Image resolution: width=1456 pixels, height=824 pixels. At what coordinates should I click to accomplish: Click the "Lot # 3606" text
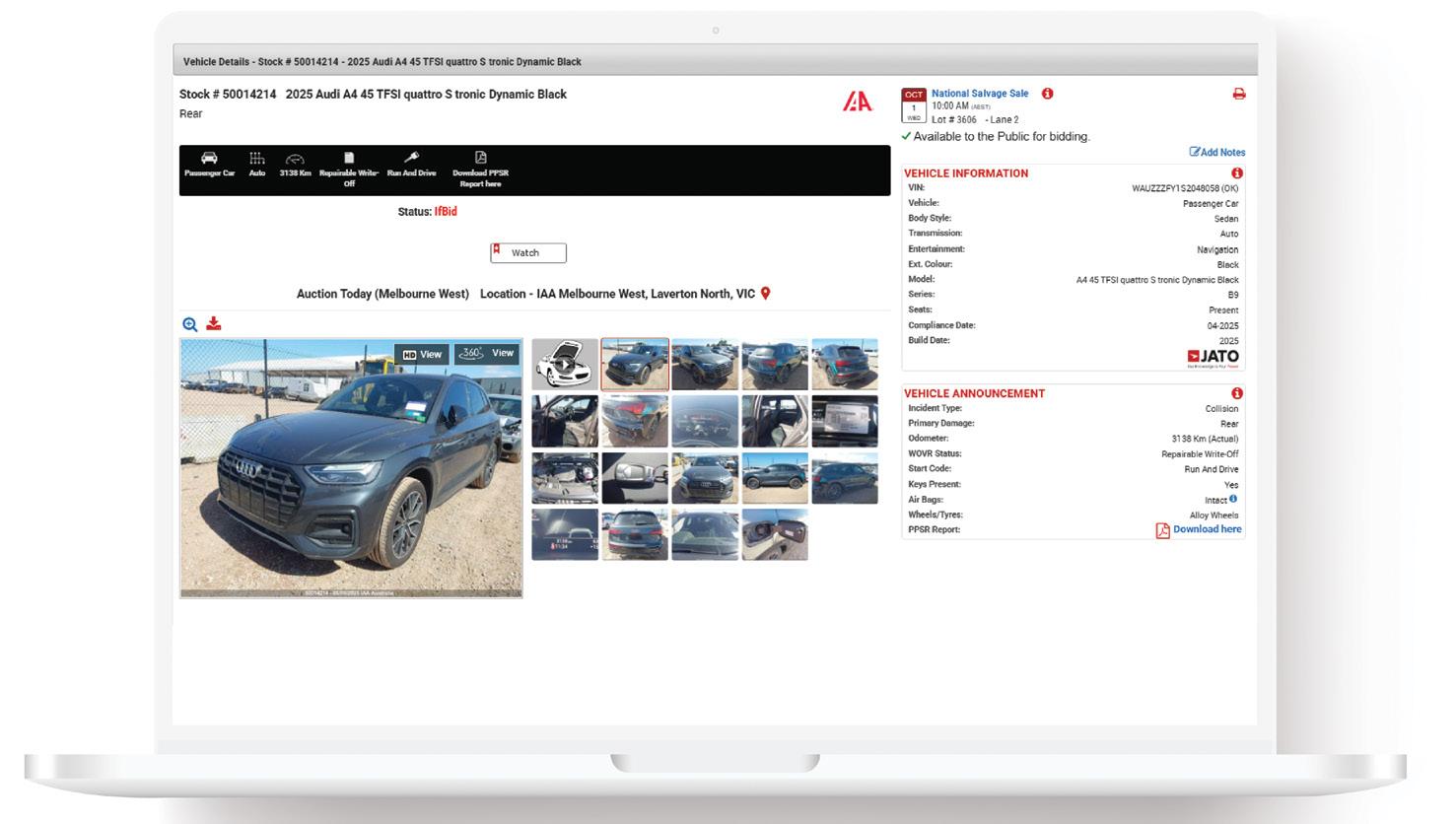(954, 120)
